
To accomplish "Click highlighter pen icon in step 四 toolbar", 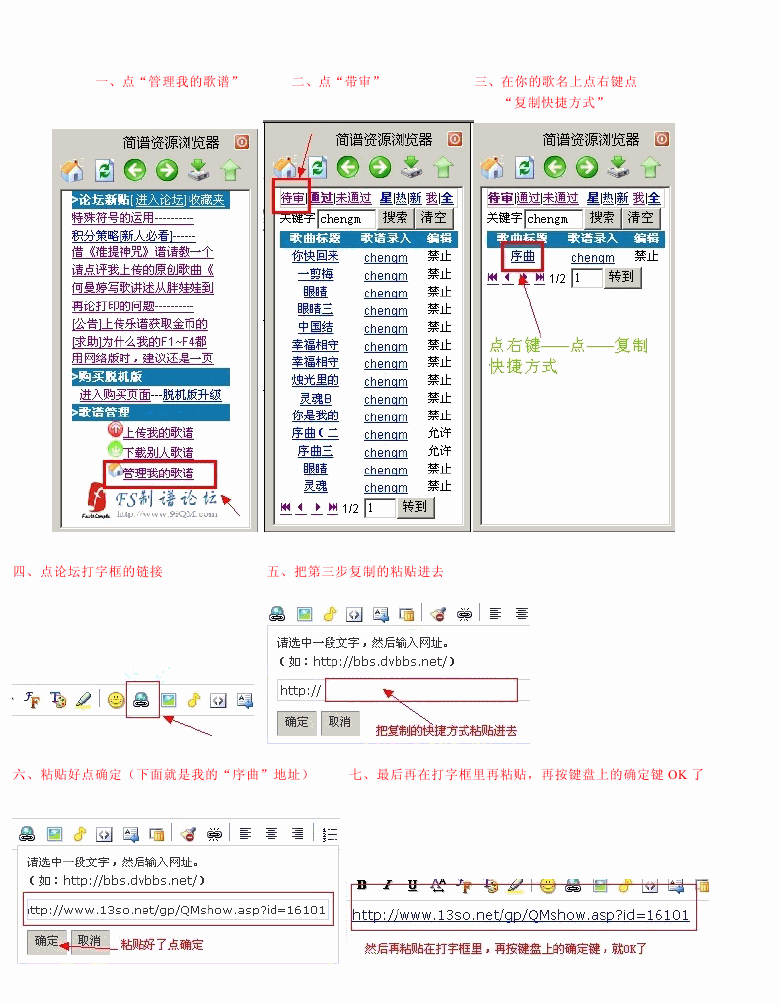I will point(83,700).
